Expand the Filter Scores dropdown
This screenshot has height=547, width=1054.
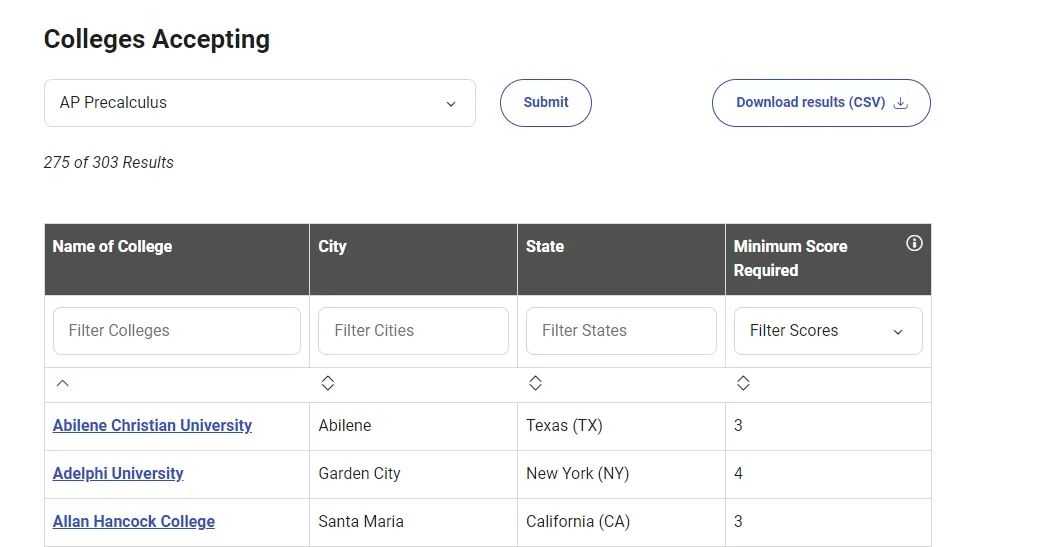coord(827,331)
